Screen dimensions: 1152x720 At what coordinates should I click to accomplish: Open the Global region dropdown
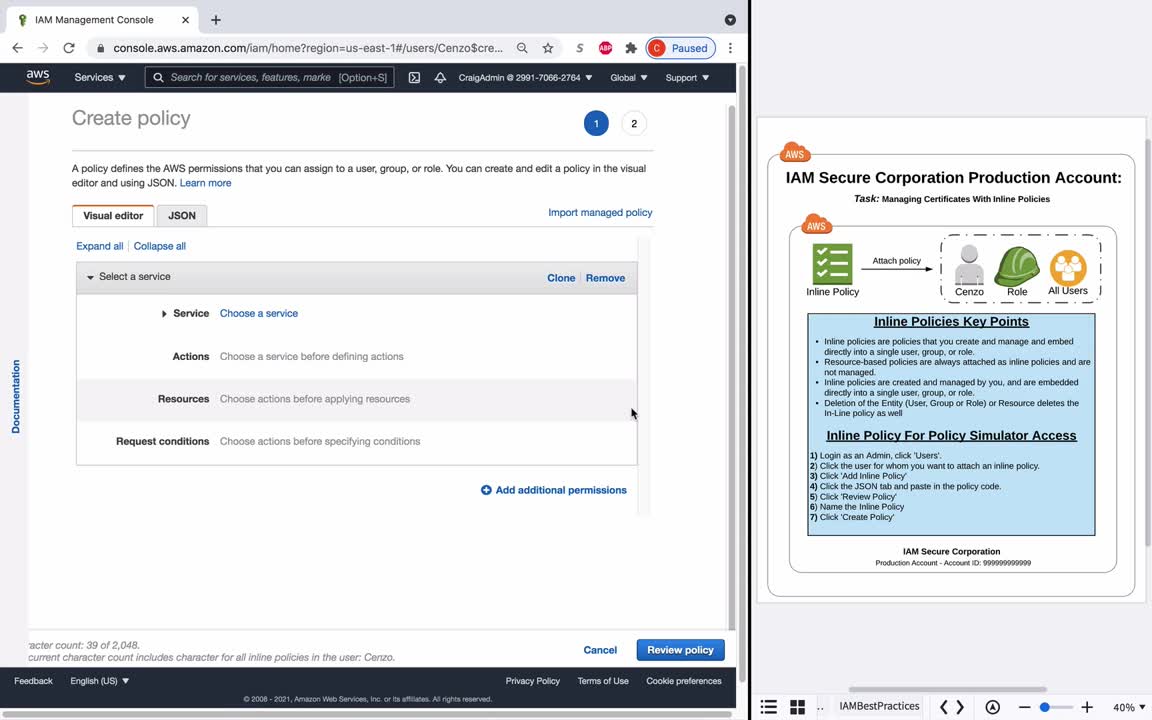point(629,77)
